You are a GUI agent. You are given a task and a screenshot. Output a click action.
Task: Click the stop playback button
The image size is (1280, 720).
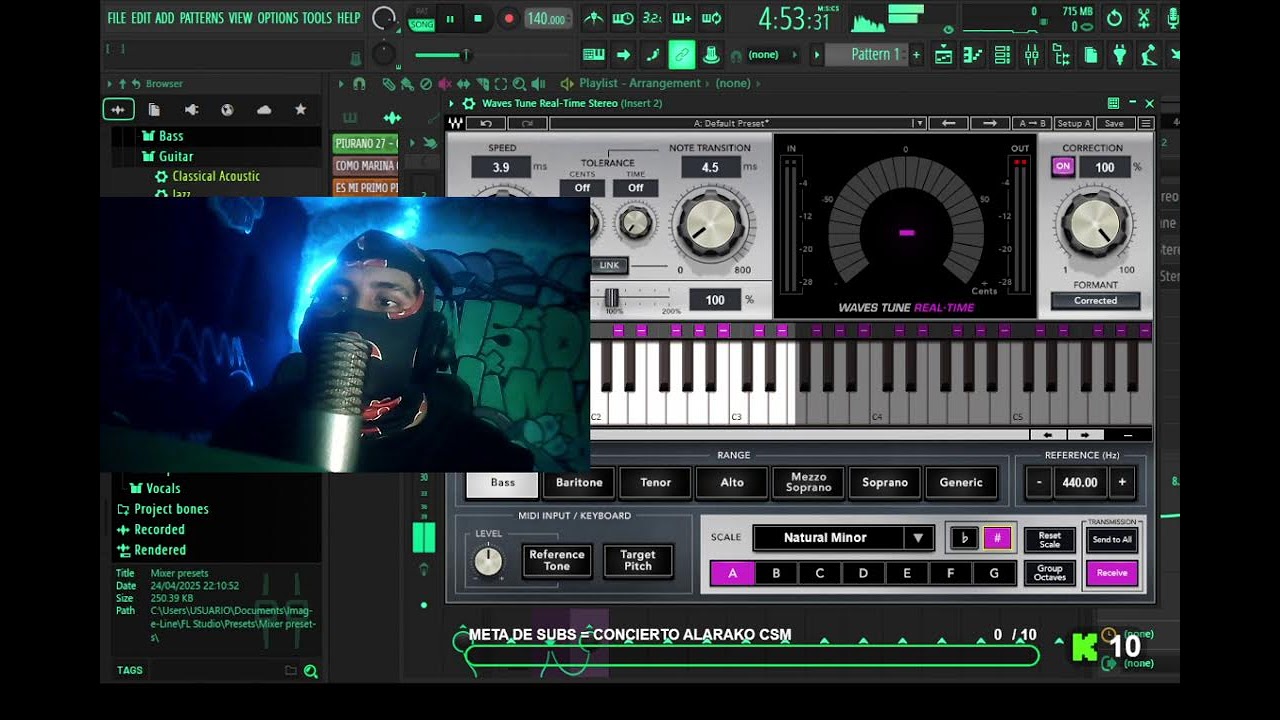click(x=478, y=19)
